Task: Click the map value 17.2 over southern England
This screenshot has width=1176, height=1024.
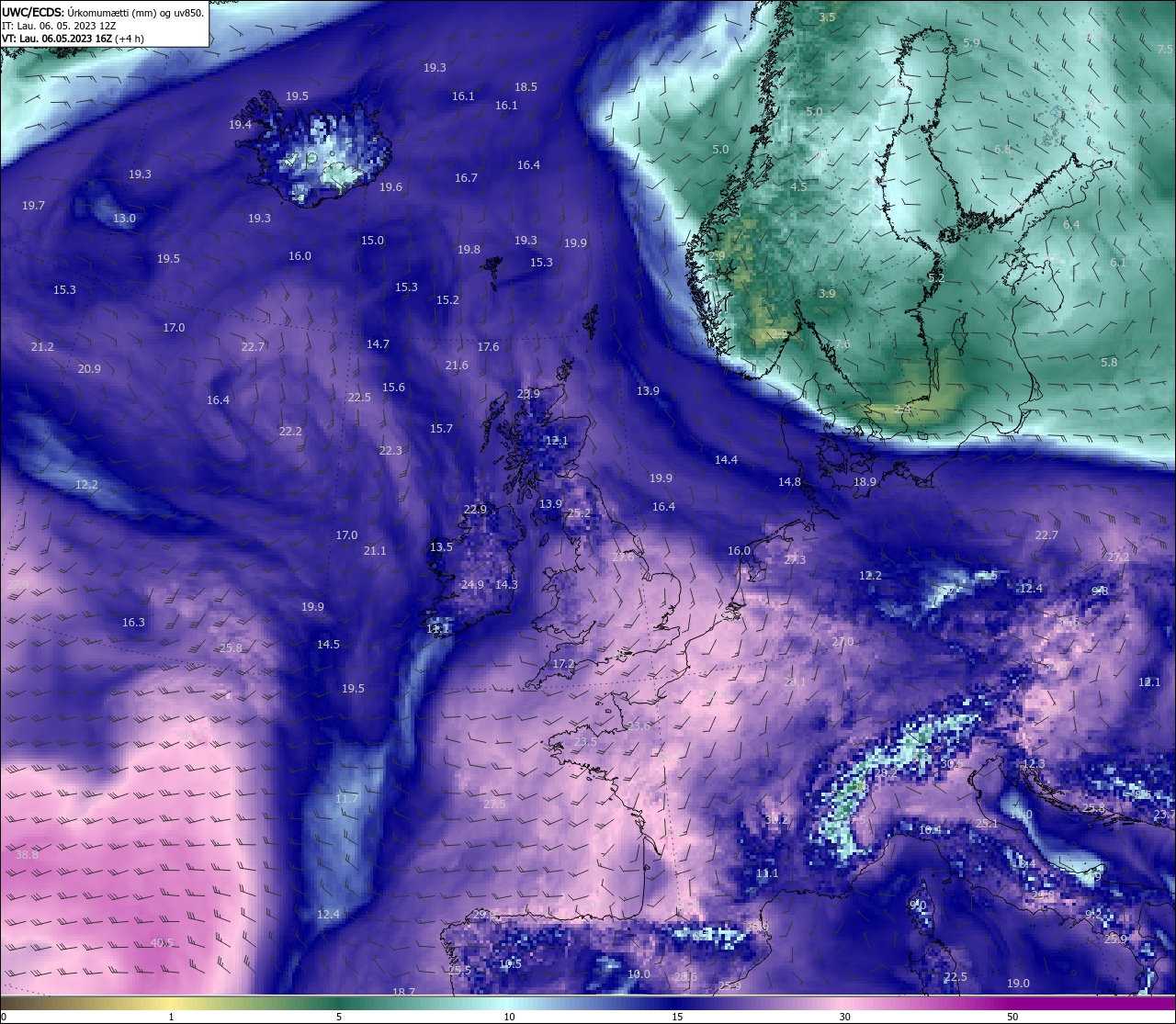Action: tap(563, 664)
